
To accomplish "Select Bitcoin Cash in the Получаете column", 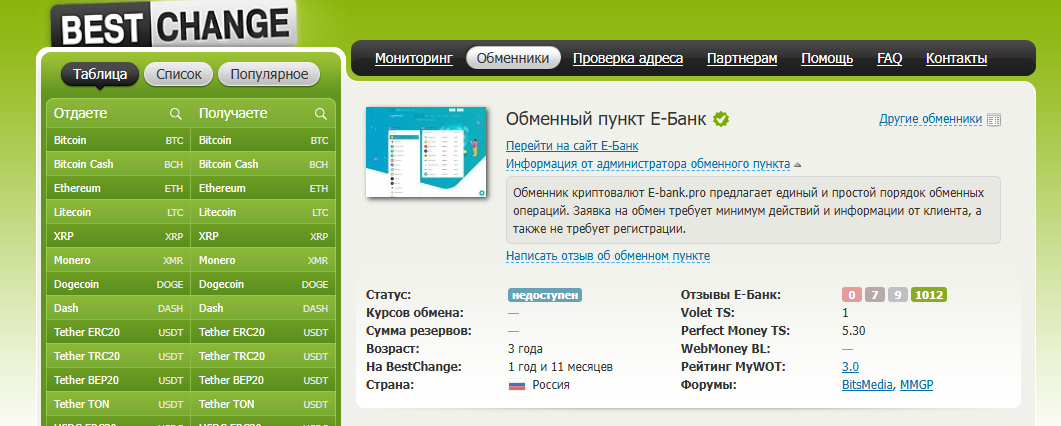I will [263, 164].
